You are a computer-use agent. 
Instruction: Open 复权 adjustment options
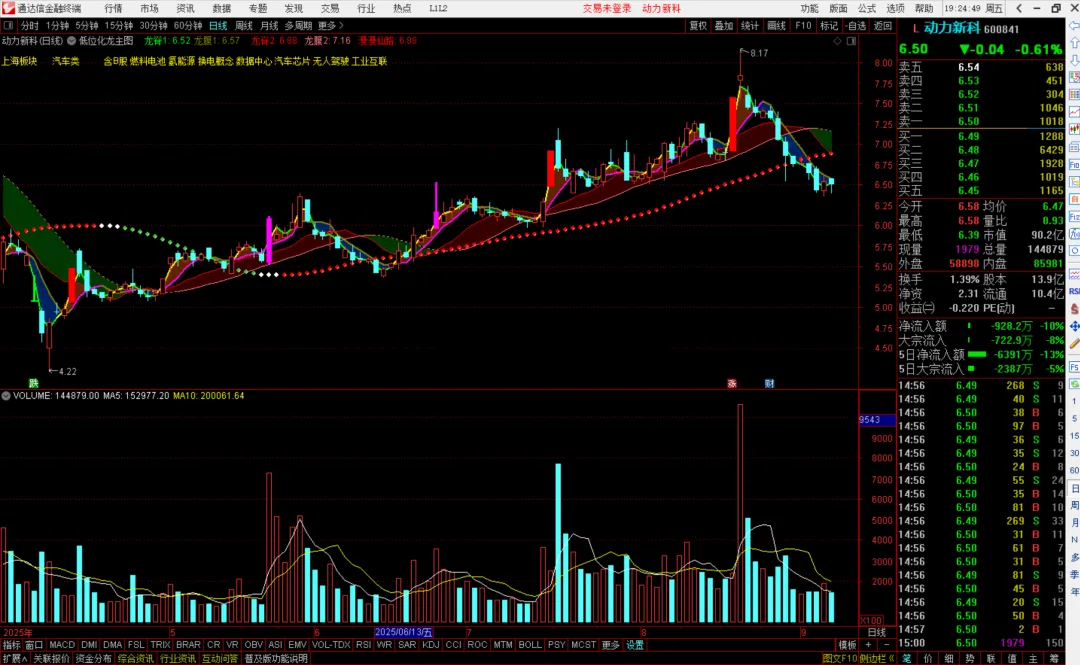(x=698, y=25)
